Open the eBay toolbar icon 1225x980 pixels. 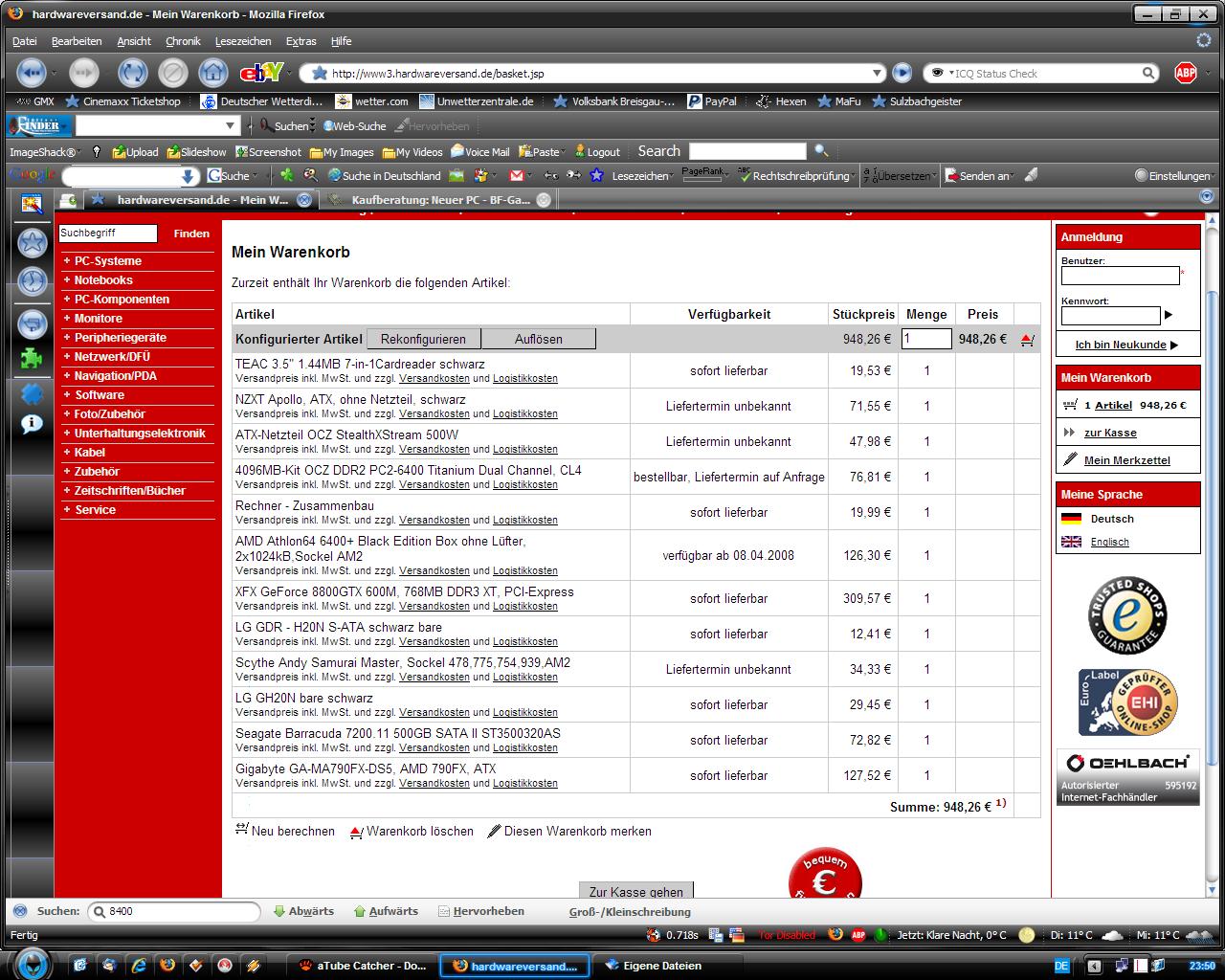pos(261,73)
